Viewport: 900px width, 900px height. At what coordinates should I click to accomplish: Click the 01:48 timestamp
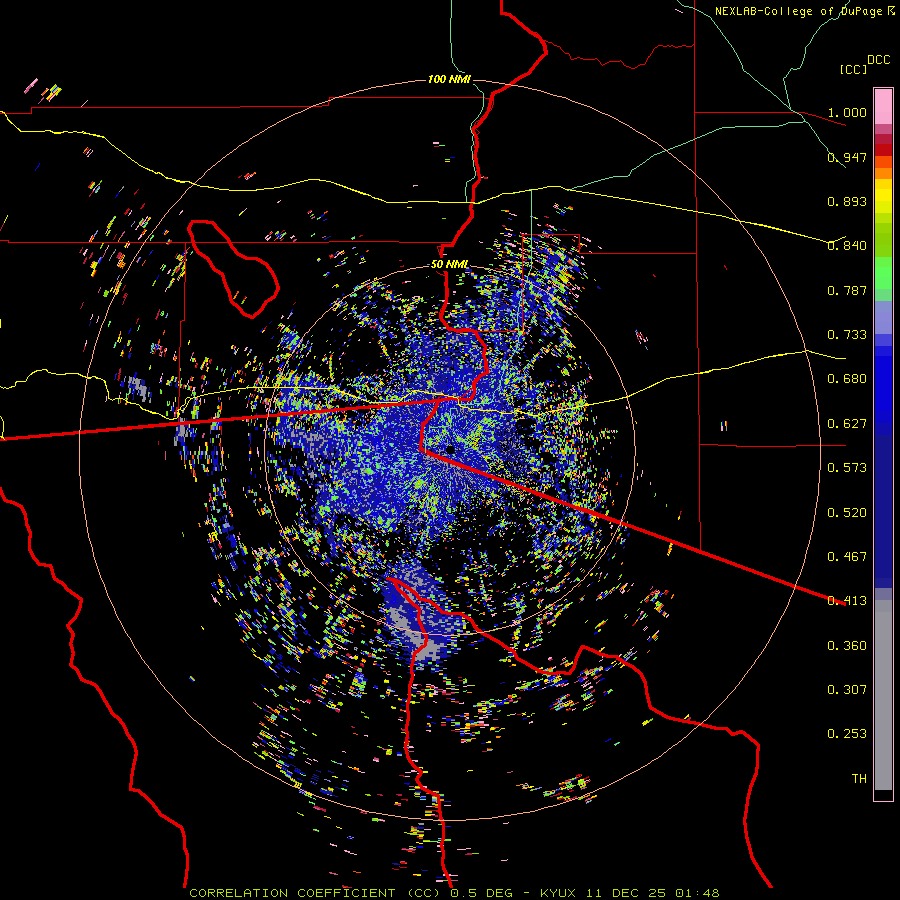click(x=697, y=893)
